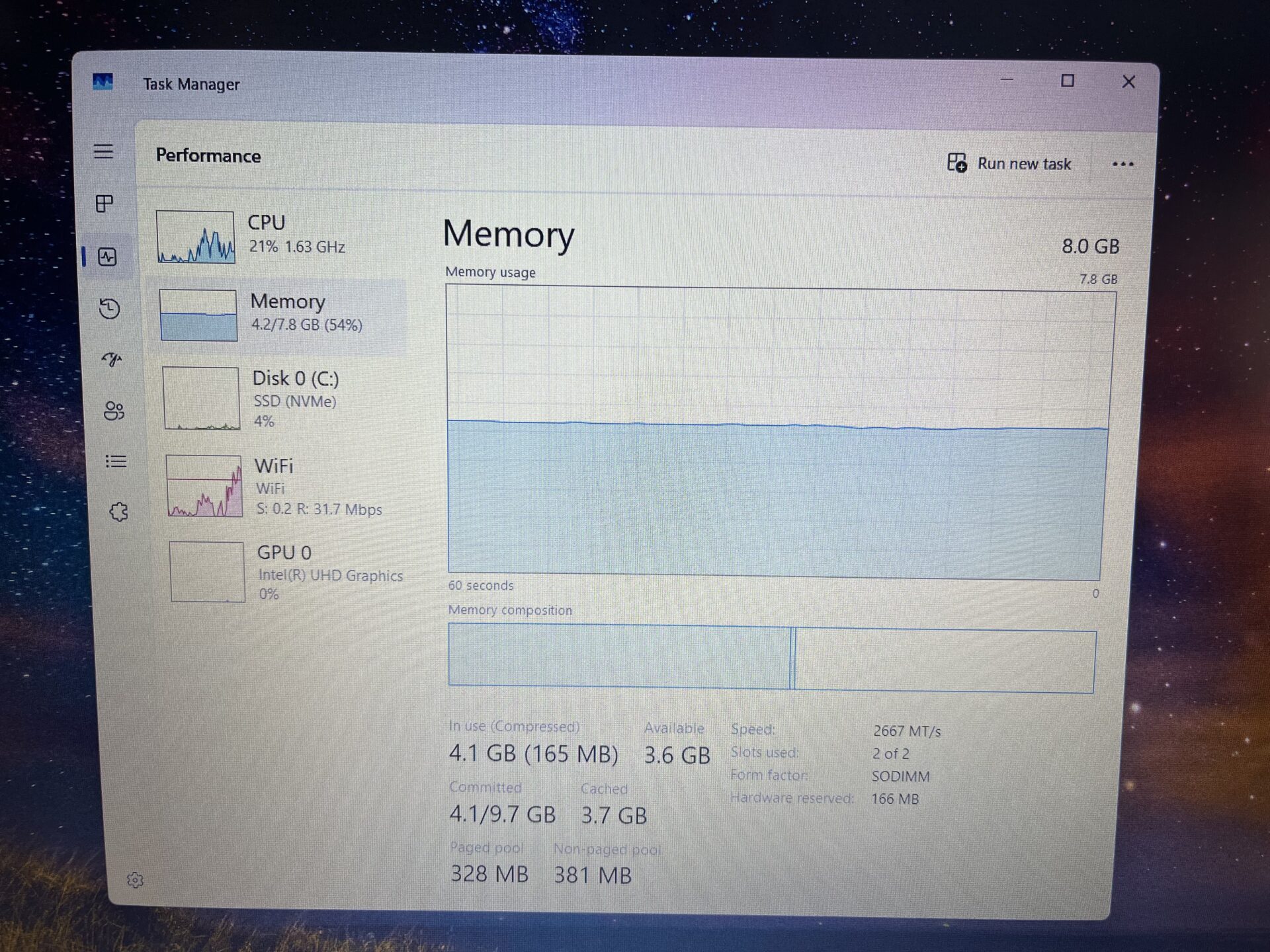Viewport: 1270px width, 952px height.
Task: Click the Form factor value SODIMM
Action: pyautogui.click(x=900, y=776)
